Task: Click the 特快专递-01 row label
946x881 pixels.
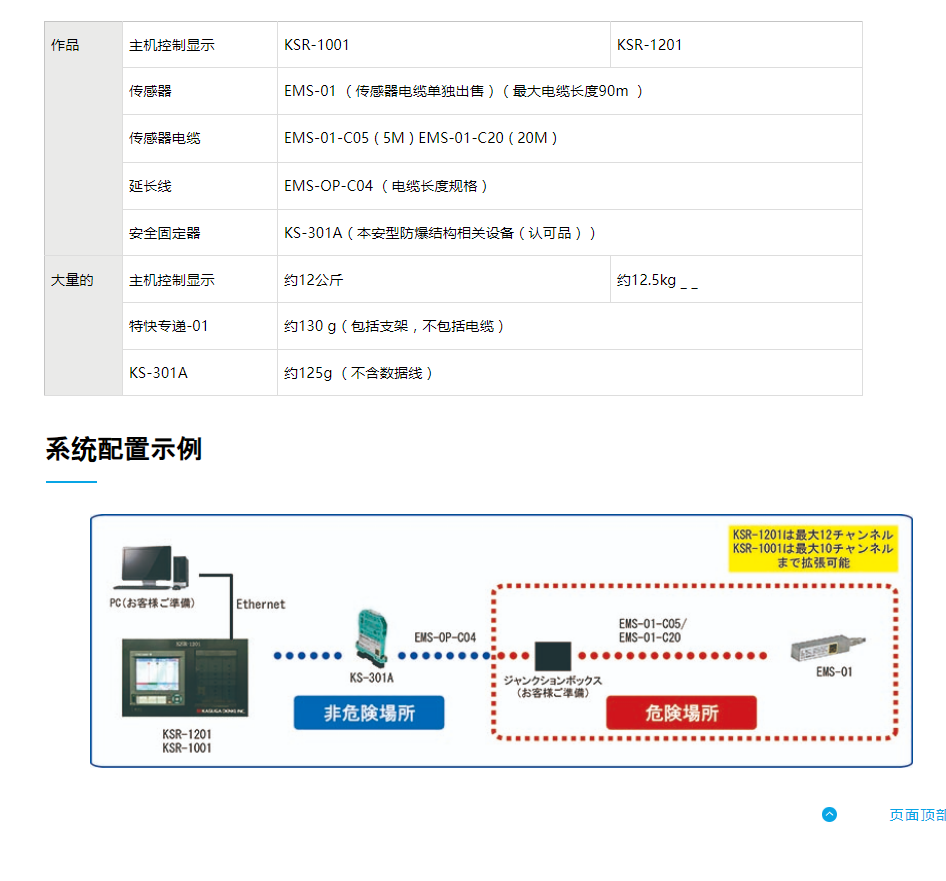Action: pyautogui.click(x=169, y=326)
